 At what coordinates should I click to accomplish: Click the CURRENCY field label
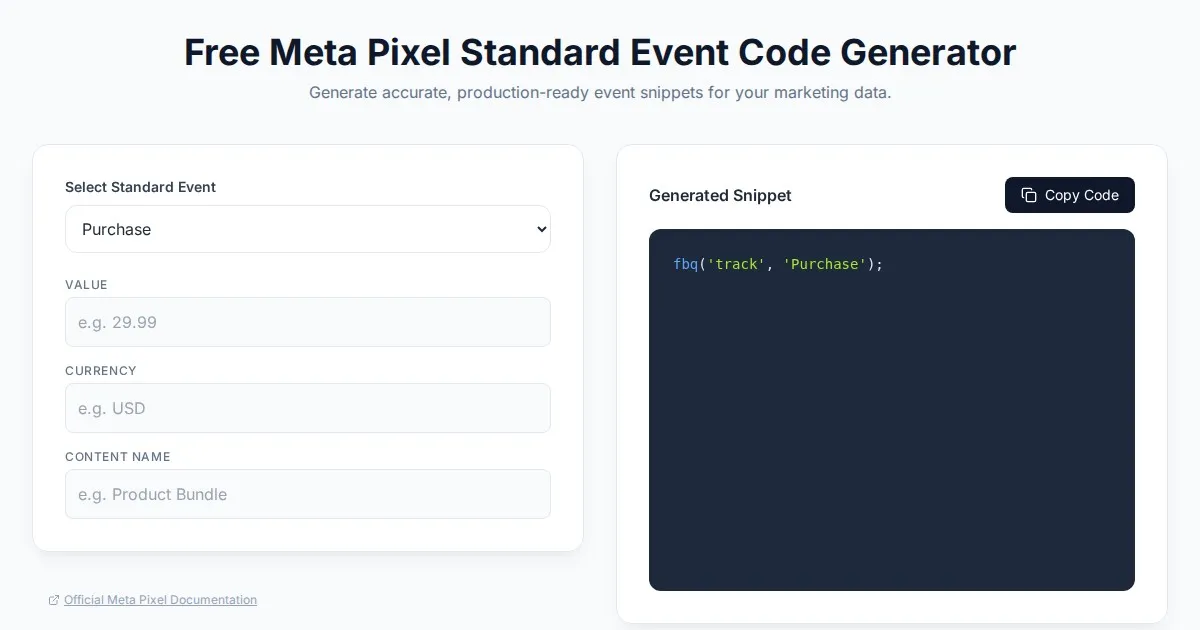click(100, 371)
